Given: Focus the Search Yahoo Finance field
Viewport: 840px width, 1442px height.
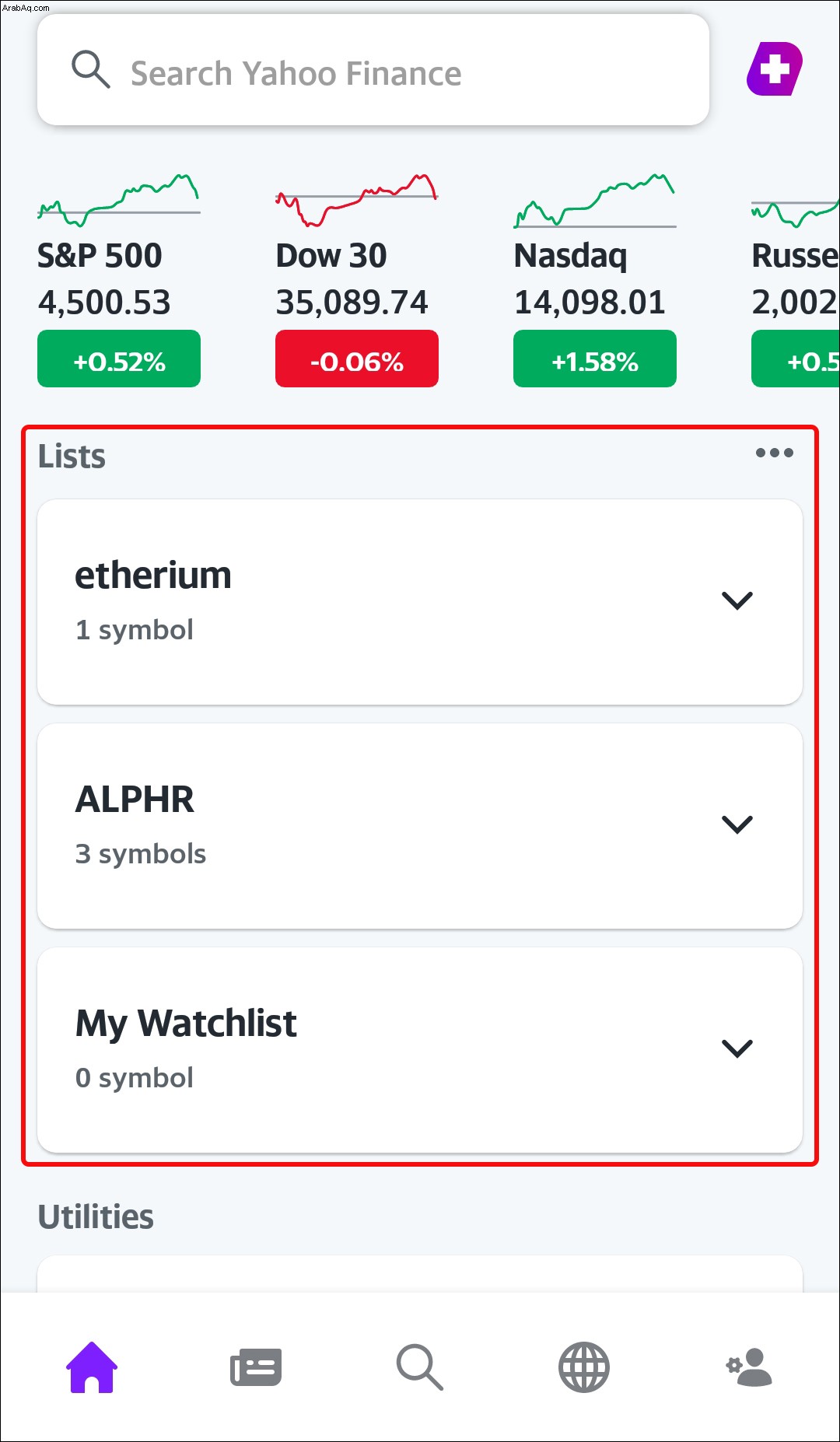Looking at the screenshot, I should tap(373, 70).
